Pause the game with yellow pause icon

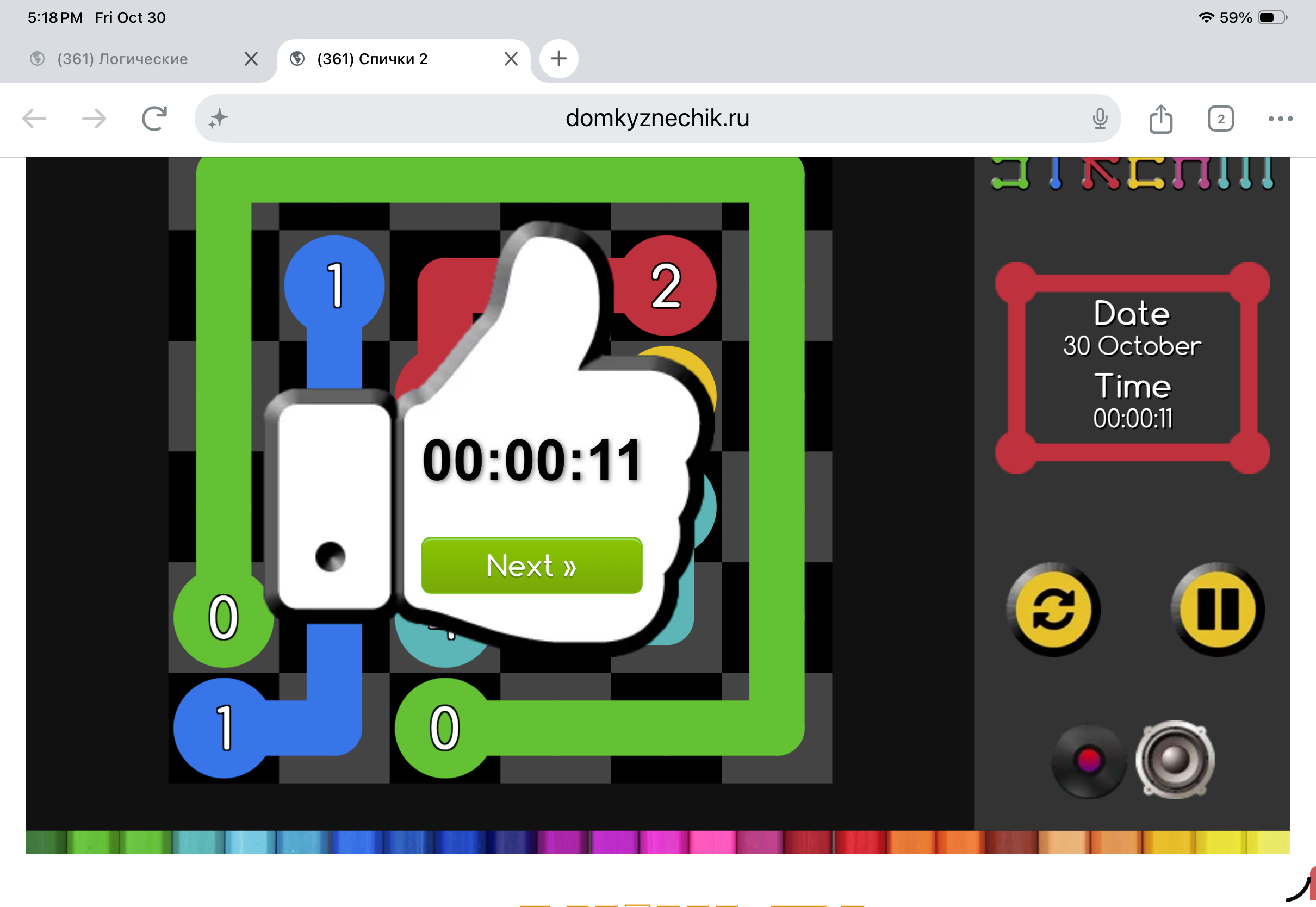click(1217, 609)
